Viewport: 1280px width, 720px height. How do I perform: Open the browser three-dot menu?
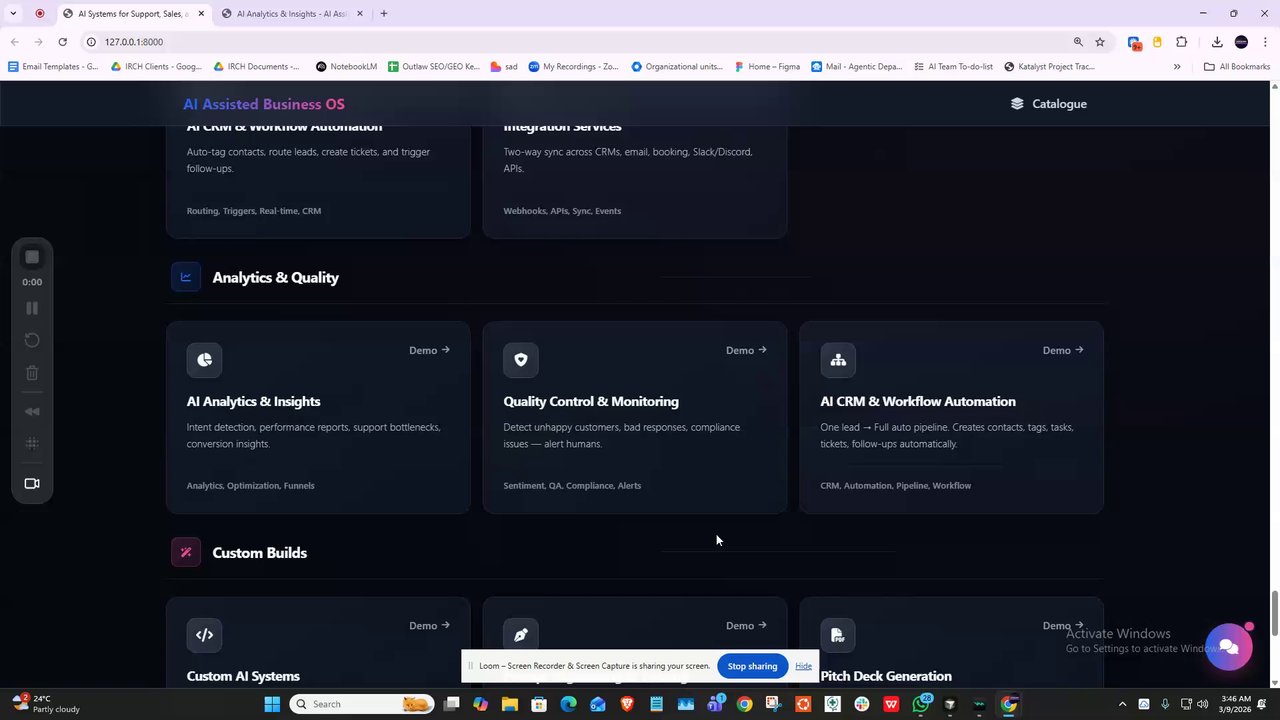pos(1265,42)
